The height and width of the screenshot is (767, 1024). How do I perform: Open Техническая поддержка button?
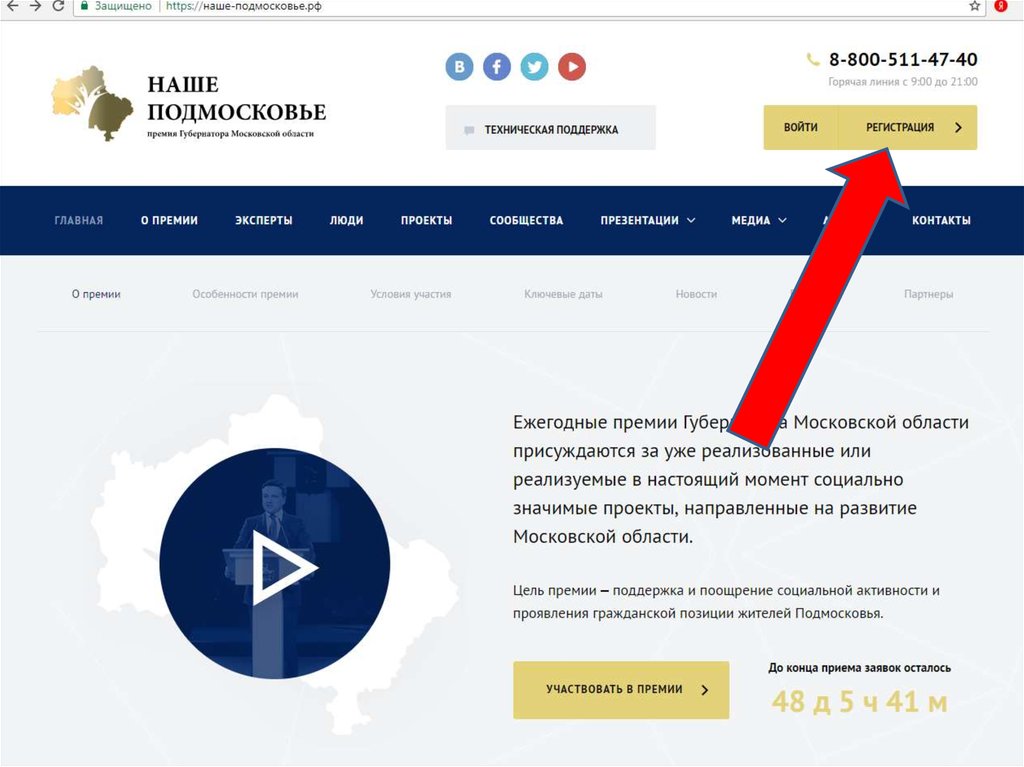[551, 128]
